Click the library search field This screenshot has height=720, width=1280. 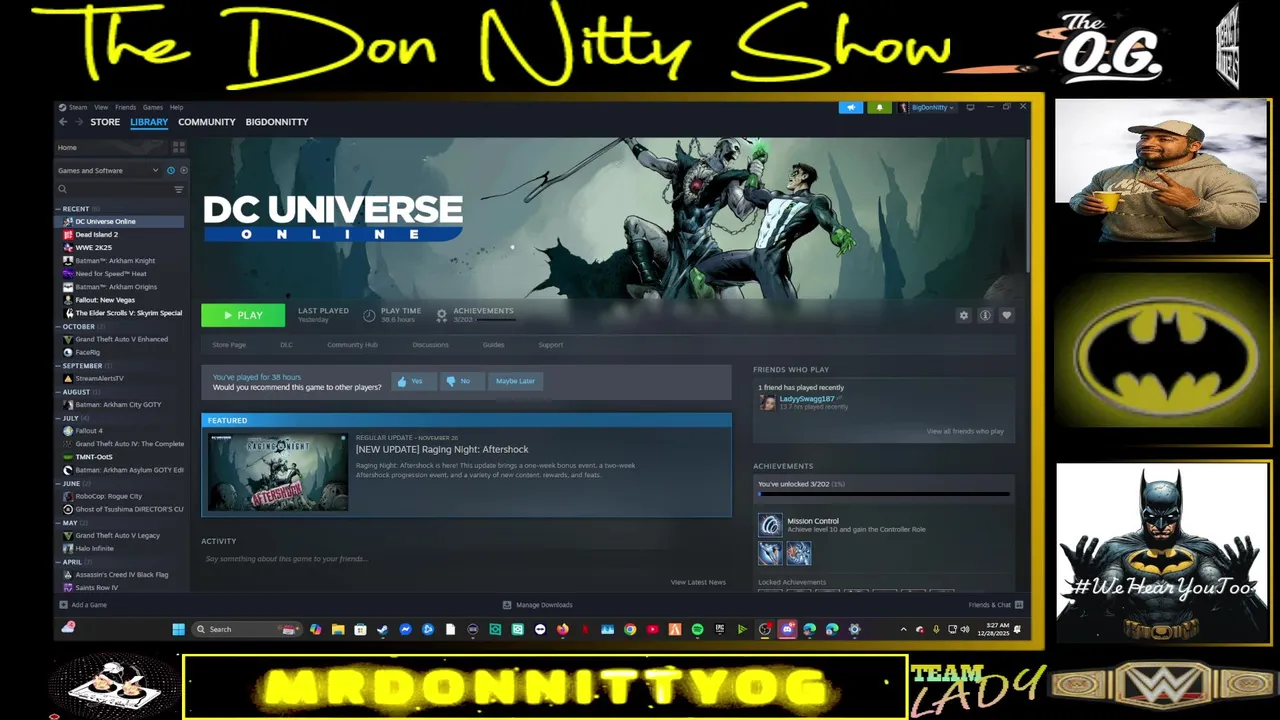pos(115,189)
